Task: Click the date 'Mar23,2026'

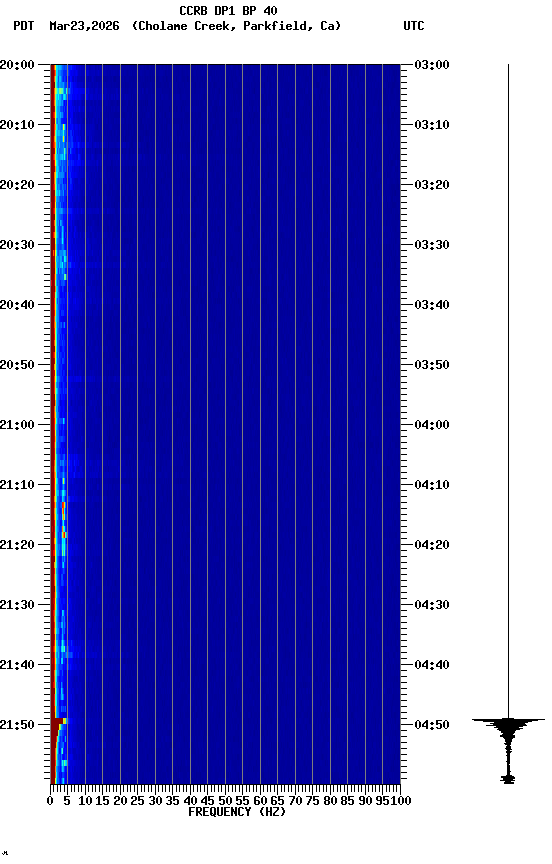Action: coord(84,26)
